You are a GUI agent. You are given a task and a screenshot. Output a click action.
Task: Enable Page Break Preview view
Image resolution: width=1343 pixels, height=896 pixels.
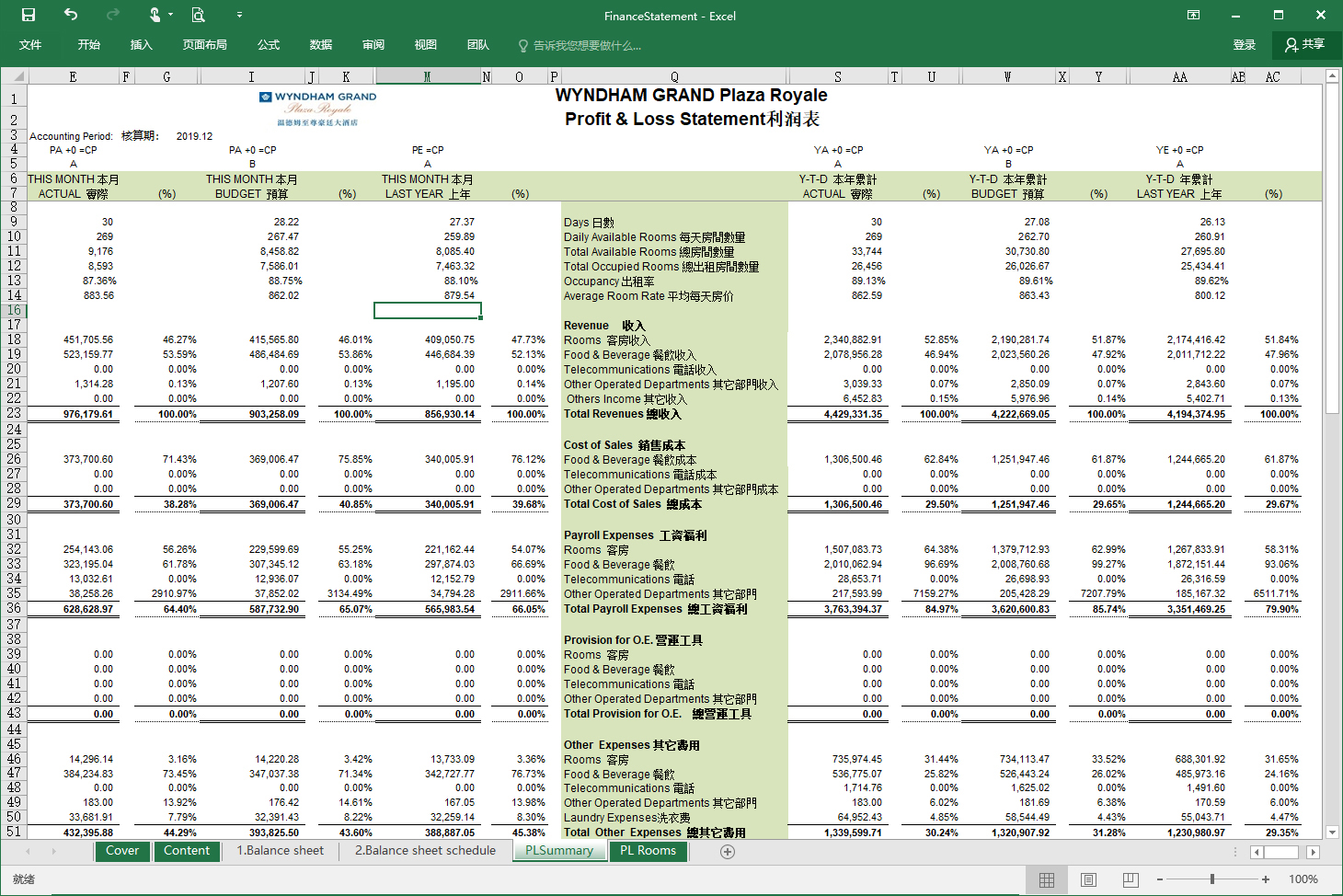1131,880
